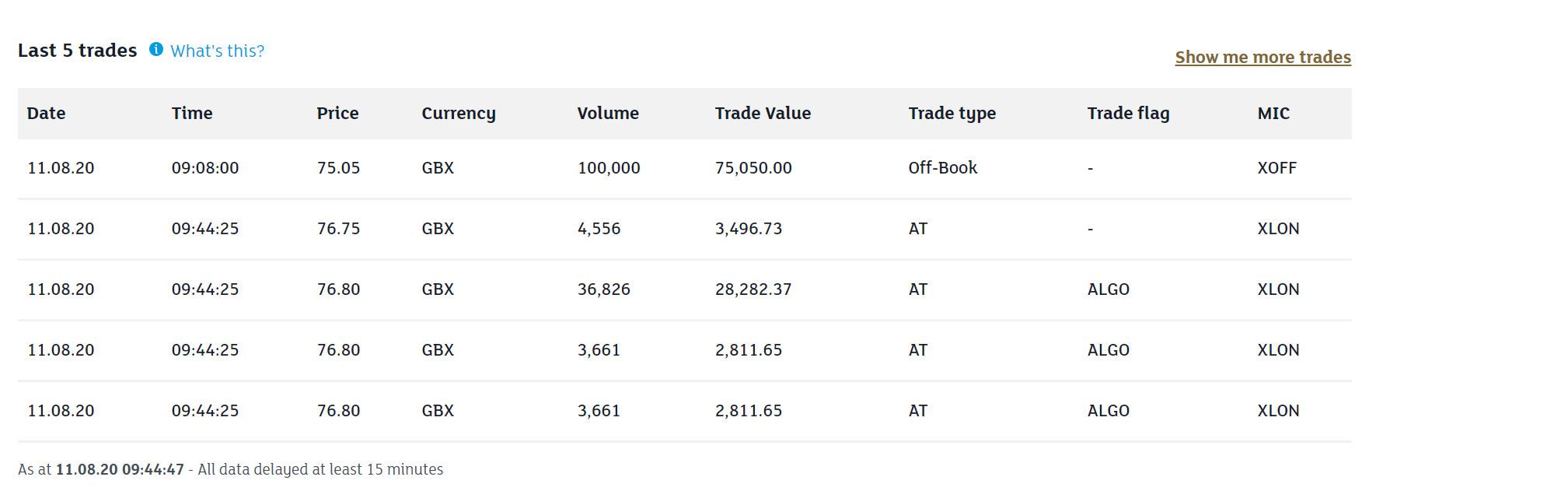The image size is (1568, 491).
Task: Click the 75,050.00 trade value cell
Action: click(x=753, y=168)
